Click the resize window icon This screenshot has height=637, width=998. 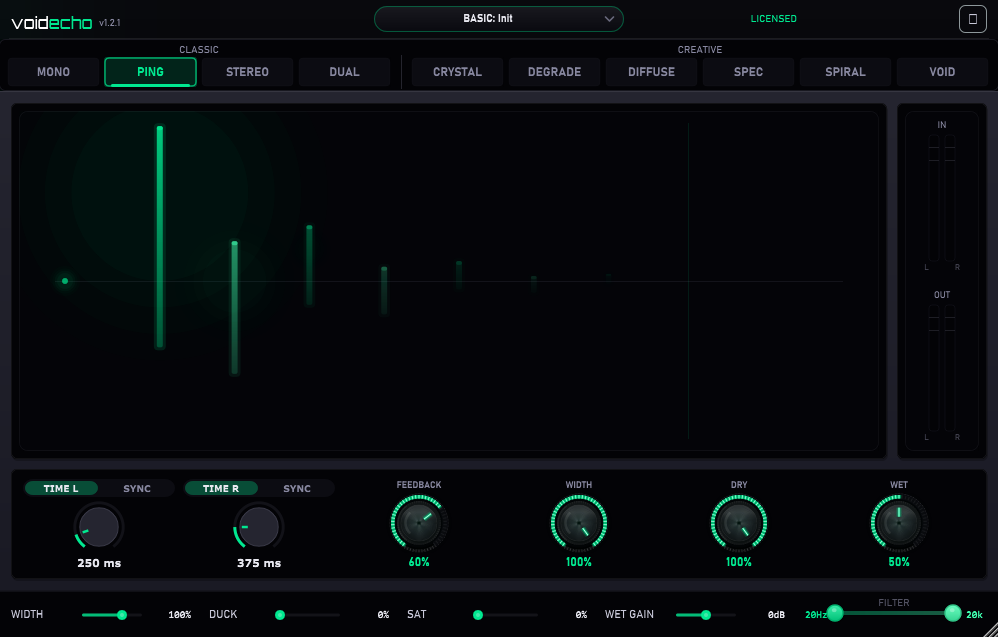971,18
